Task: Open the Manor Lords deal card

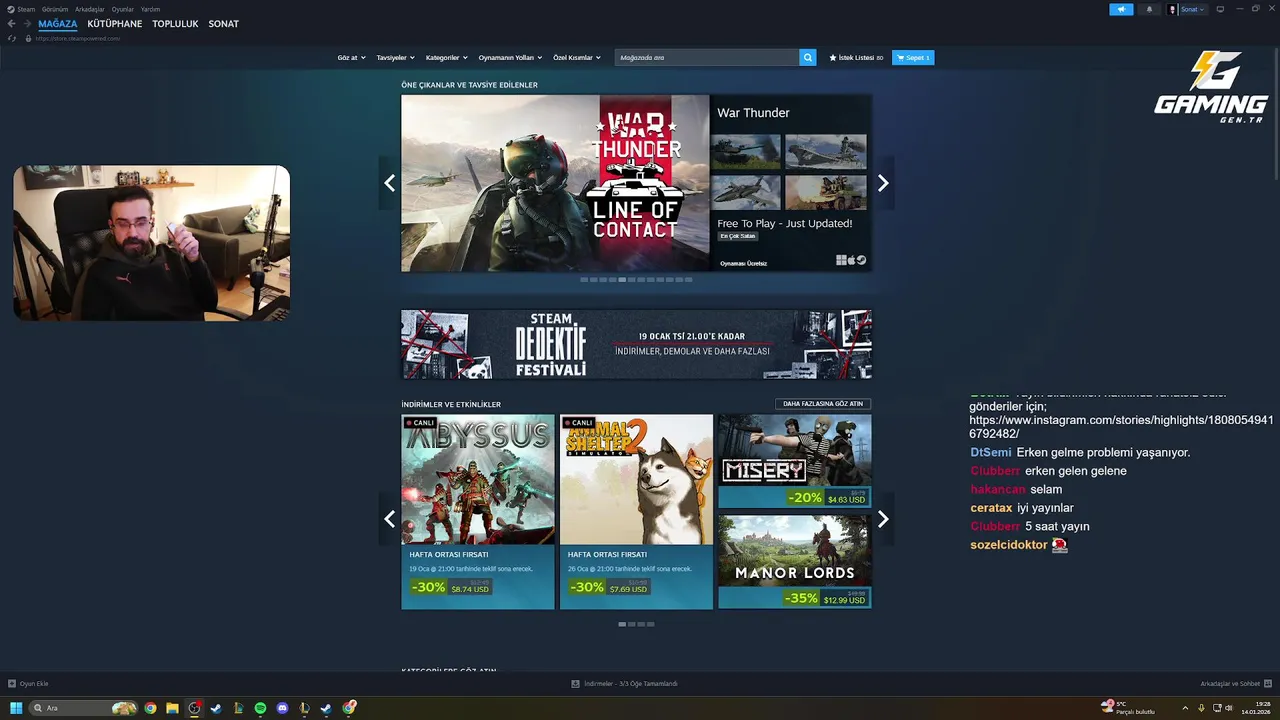Action: [794, 562]
